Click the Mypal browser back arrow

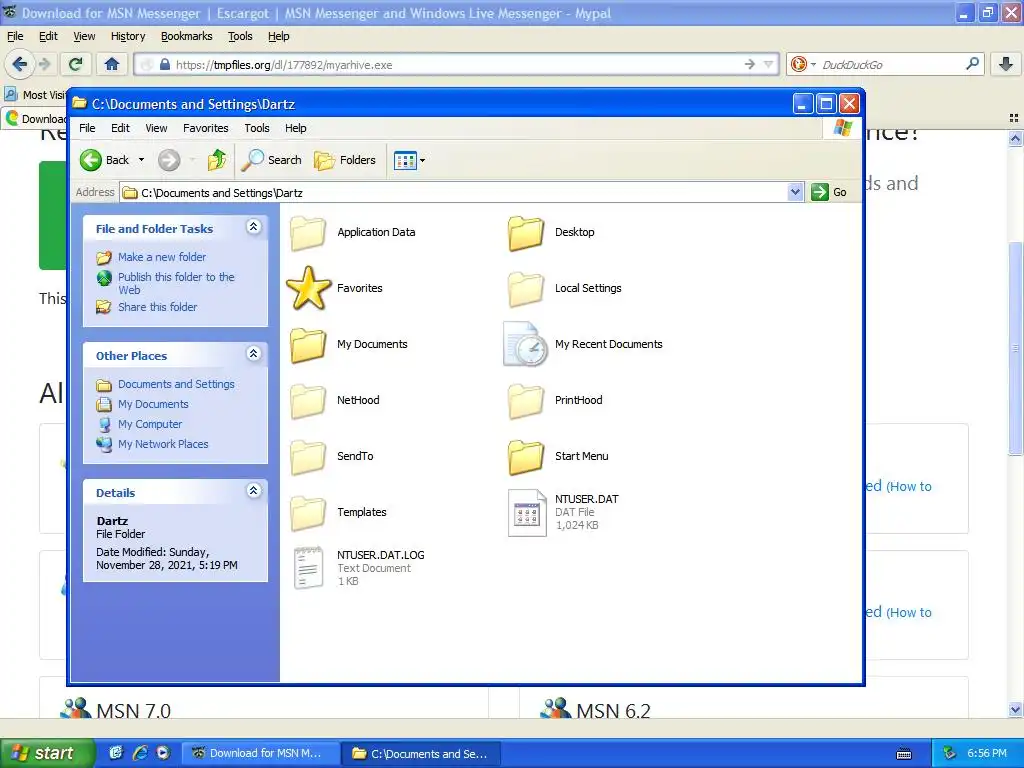[20, 64]
